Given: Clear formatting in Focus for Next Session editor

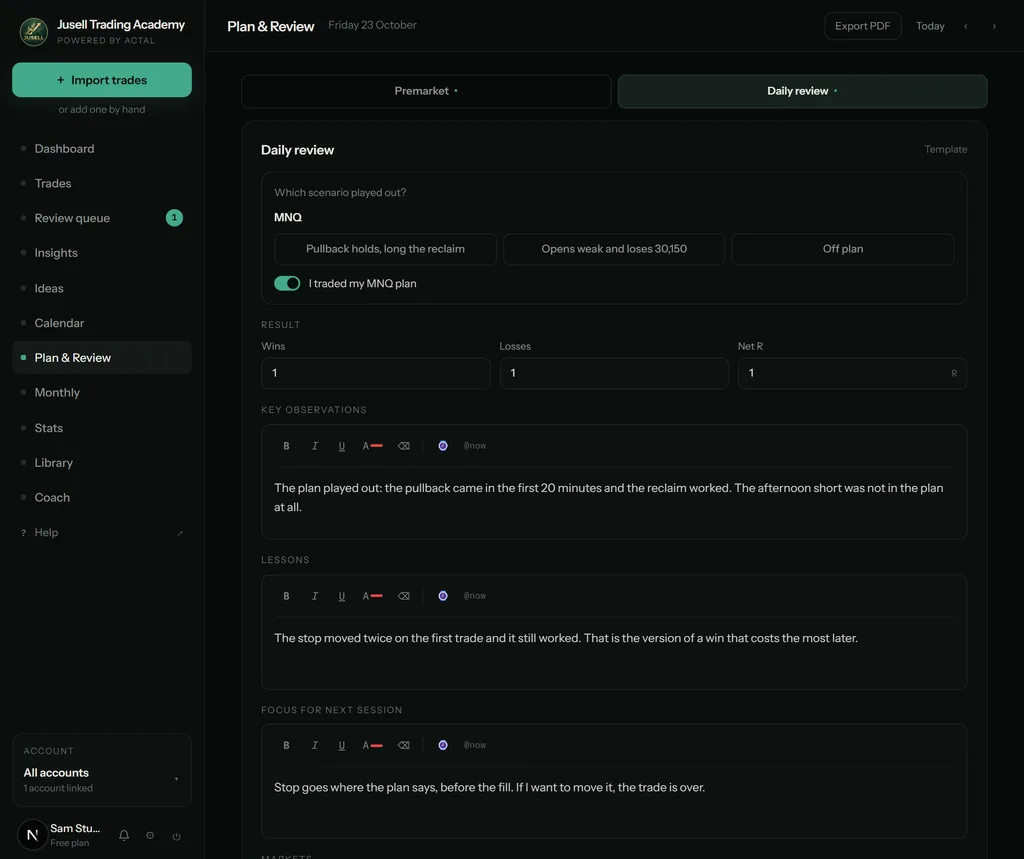Looking at the screenshot, I should click(404, 745).
